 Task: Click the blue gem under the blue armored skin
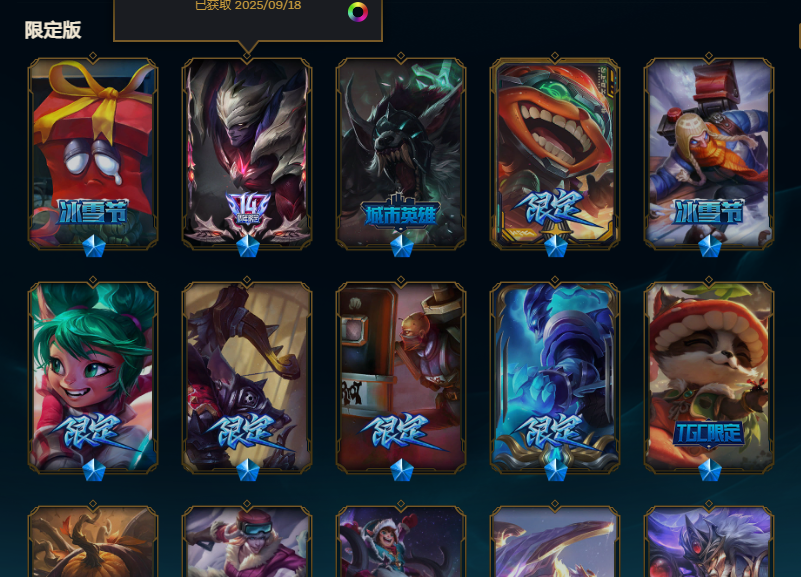(556, 470)
